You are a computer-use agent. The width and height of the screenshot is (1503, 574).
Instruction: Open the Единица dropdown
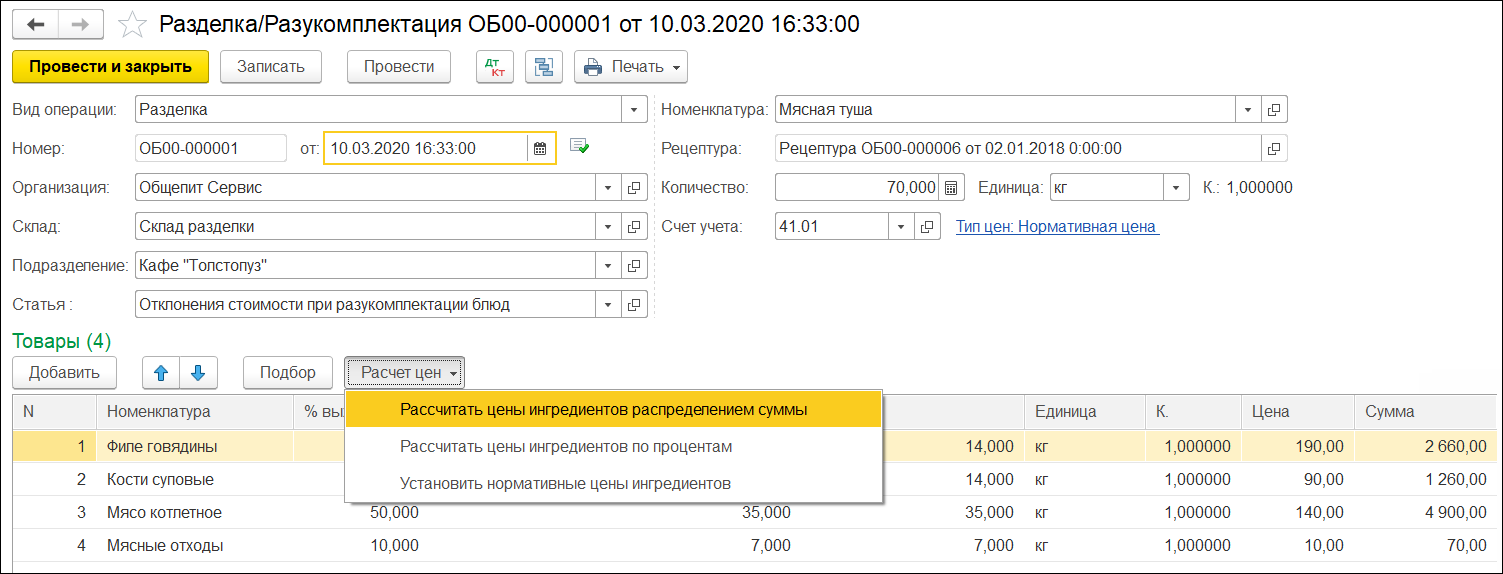(x=1176, y=188)
